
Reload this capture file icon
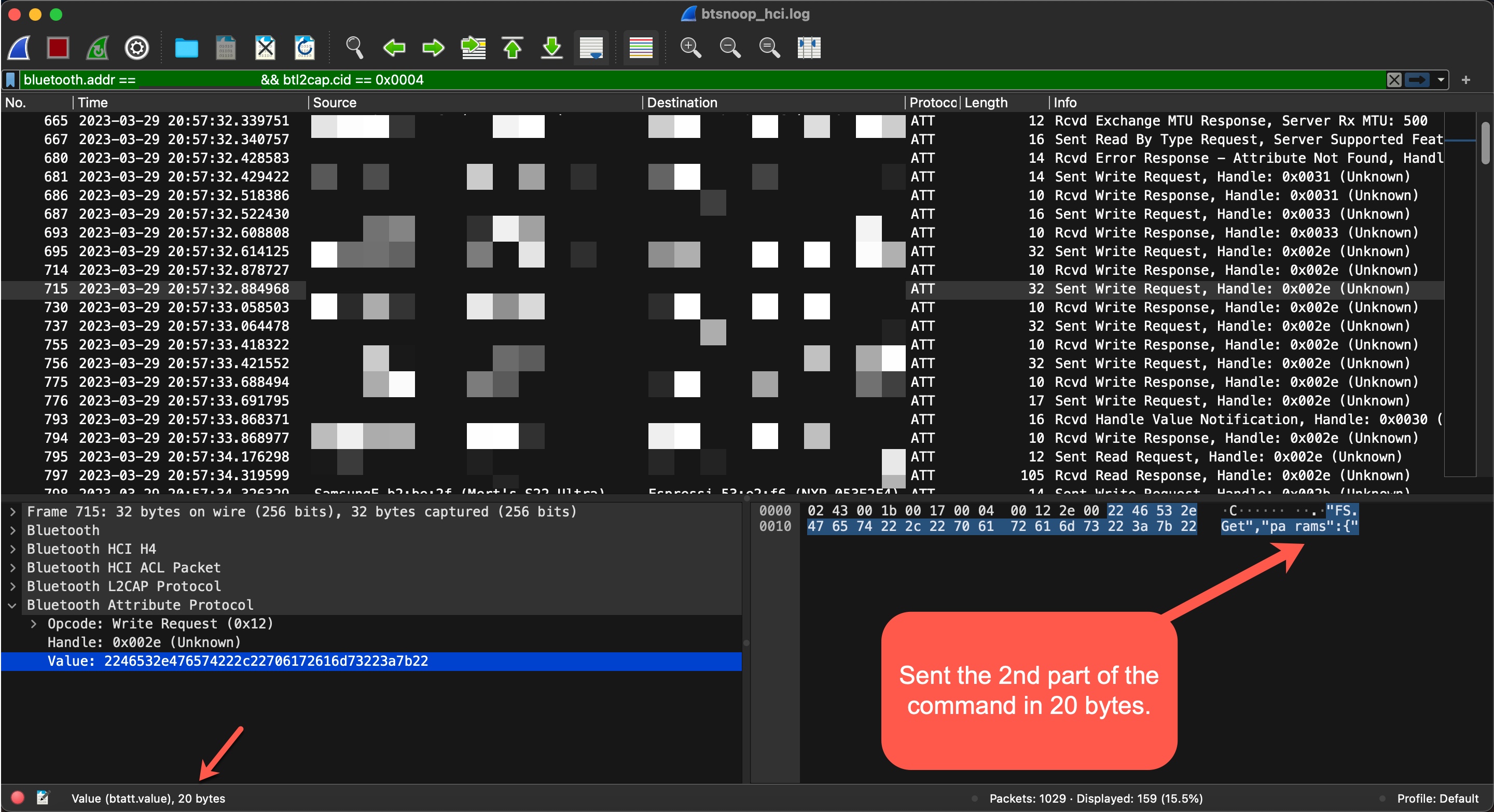pos(305,48)
